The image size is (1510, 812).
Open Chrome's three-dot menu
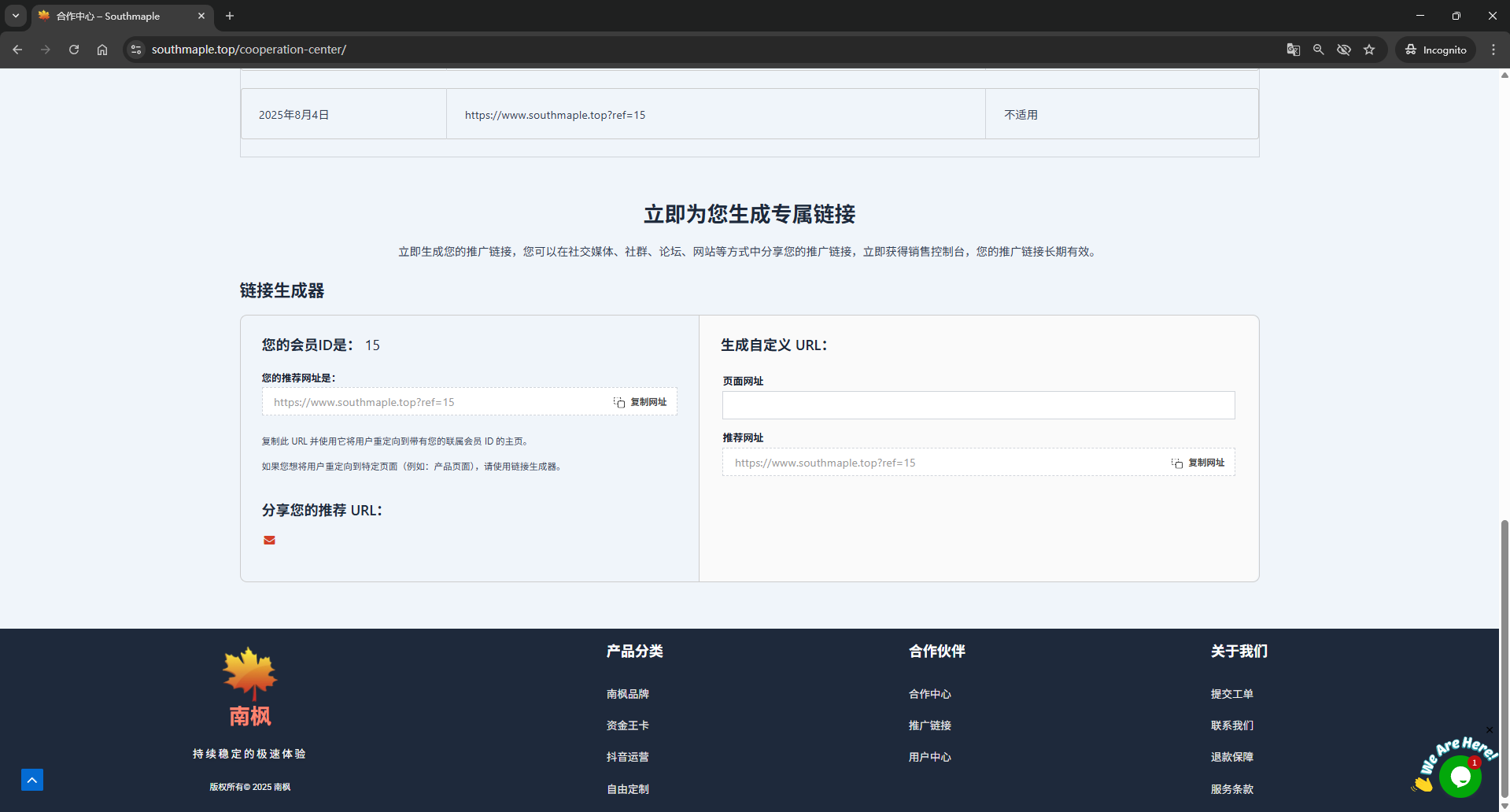(1493, 49)
